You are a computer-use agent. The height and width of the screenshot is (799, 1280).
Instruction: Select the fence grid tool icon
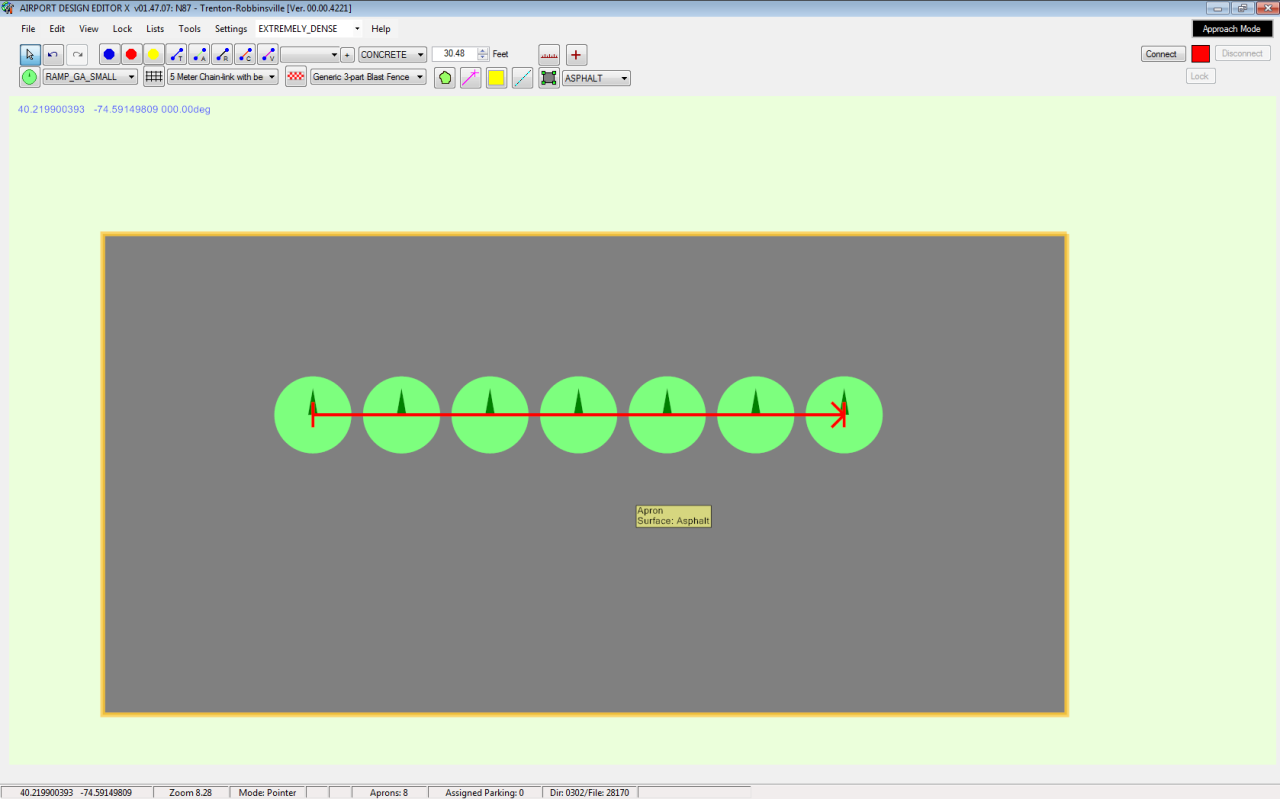[154, 77]
